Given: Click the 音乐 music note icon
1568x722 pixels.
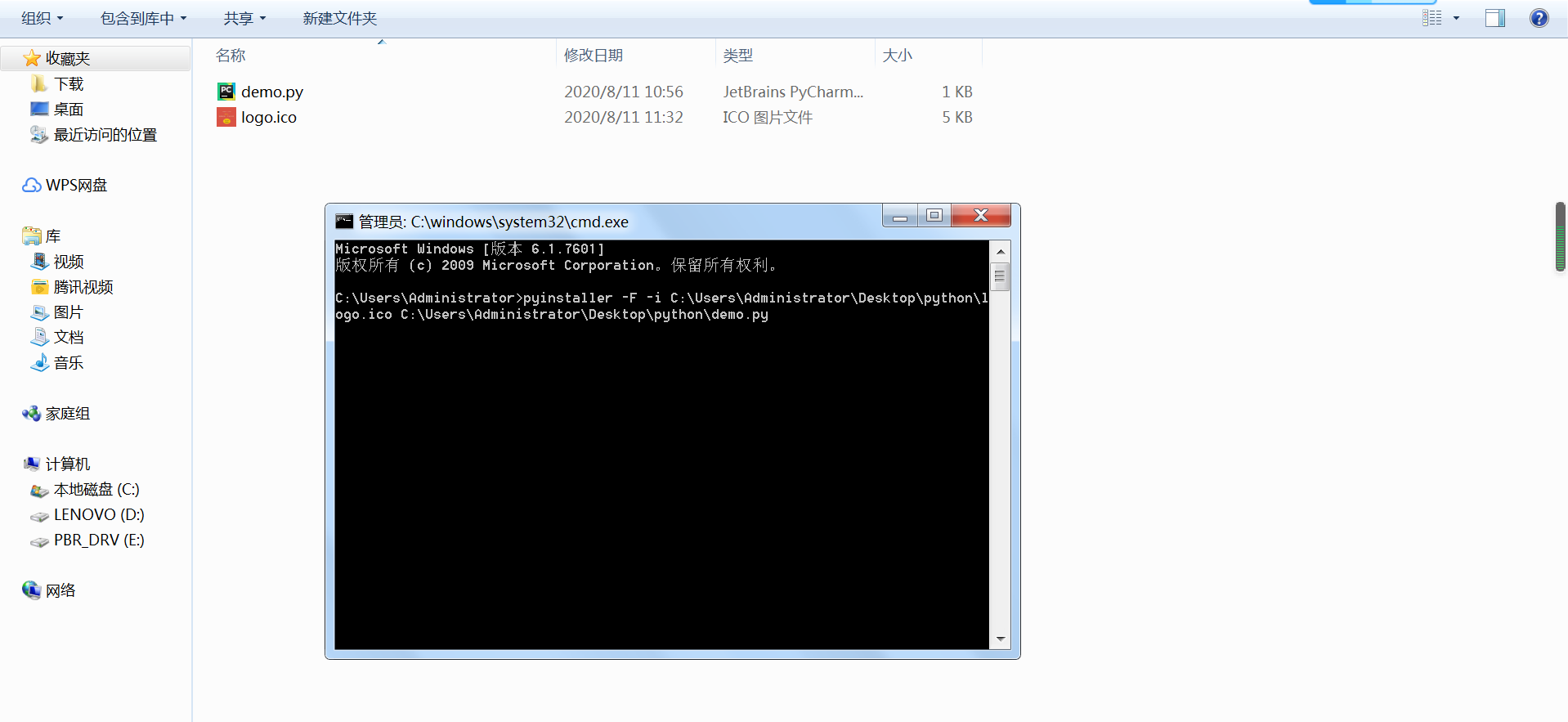Looking at the screenshot, I should tap(39, 362).
